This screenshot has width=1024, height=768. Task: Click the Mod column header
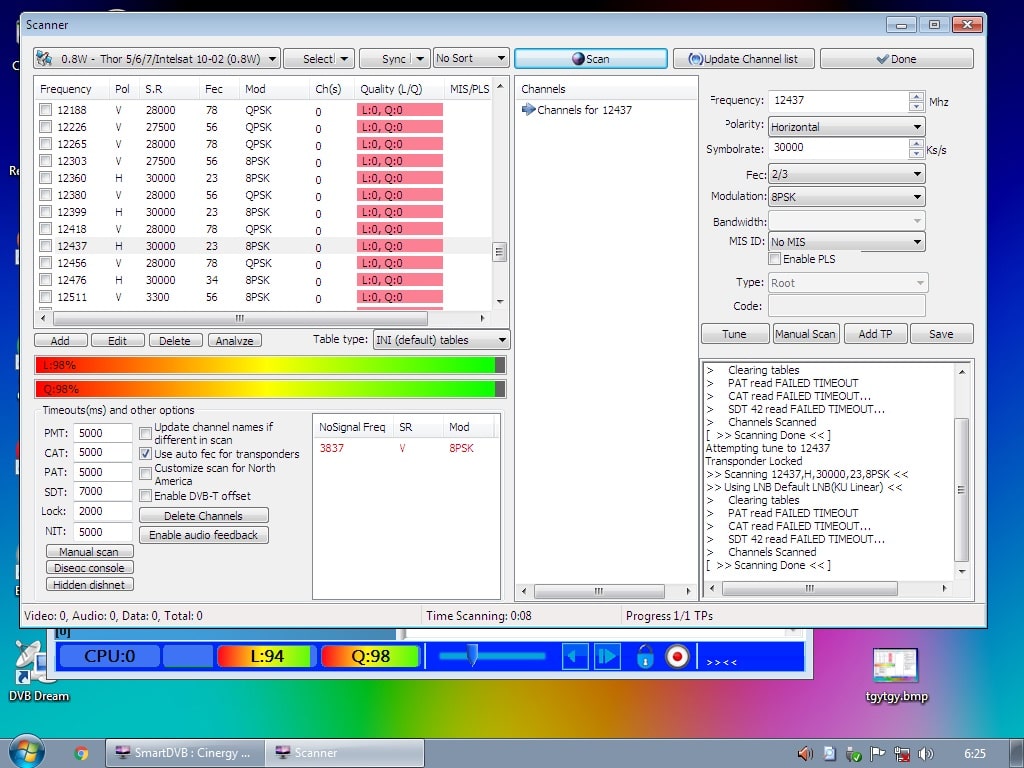pyautogui.click(x=274, y=89)
